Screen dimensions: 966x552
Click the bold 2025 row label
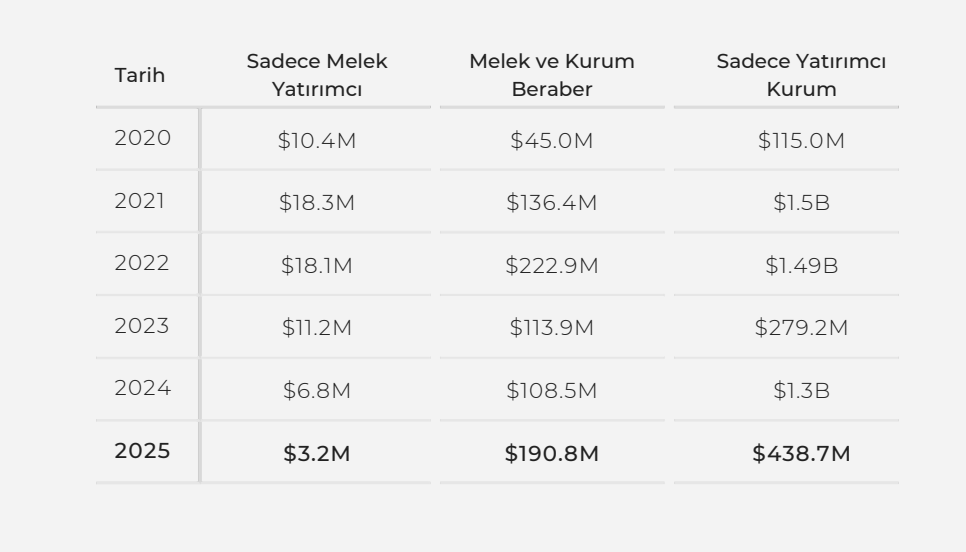[142, 451]
